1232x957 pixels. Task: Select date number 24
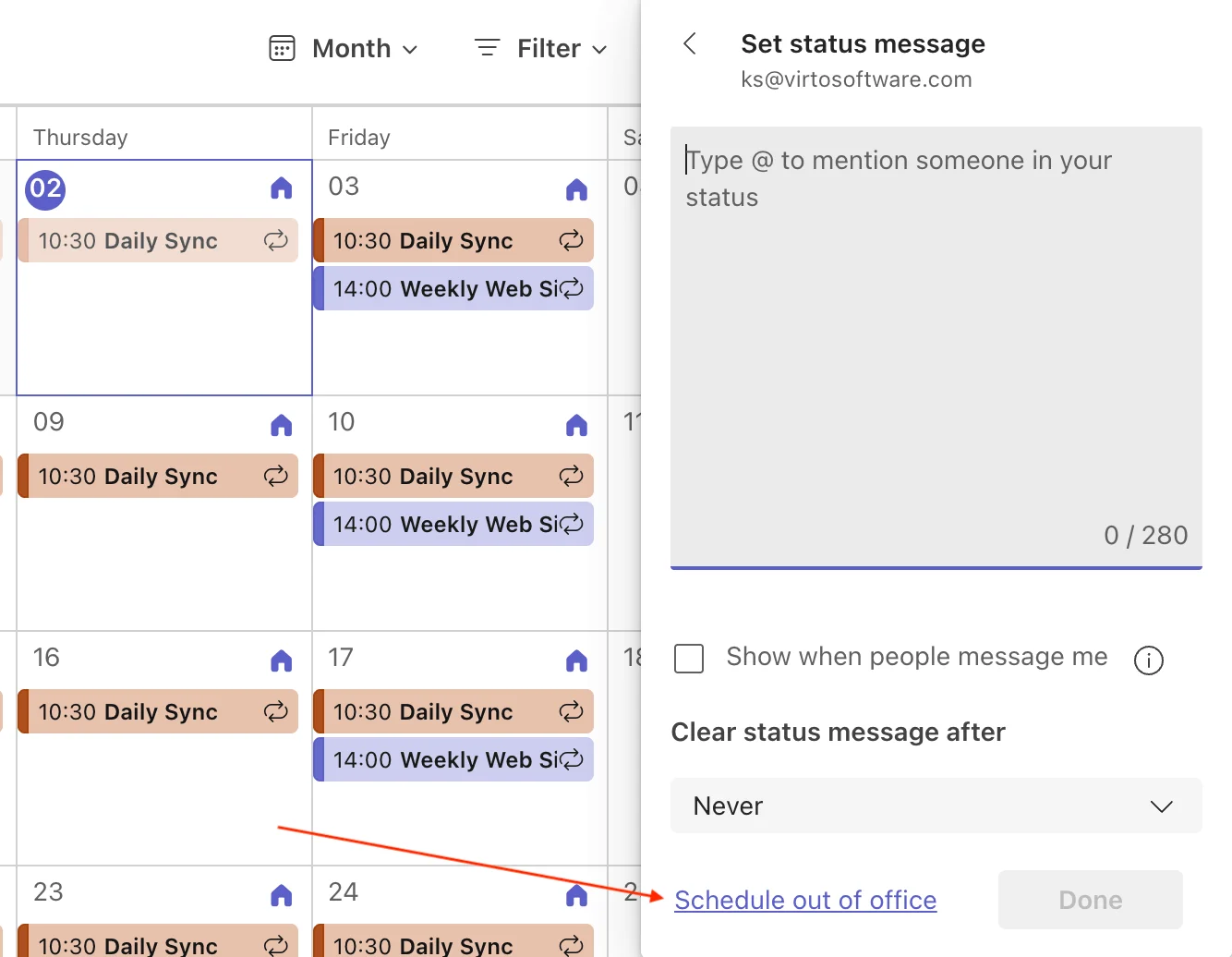(344, 892)
